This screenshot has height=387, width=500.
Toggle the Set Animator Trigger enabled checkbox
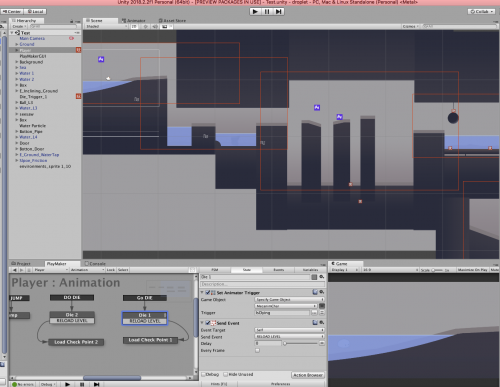(208, 292)
